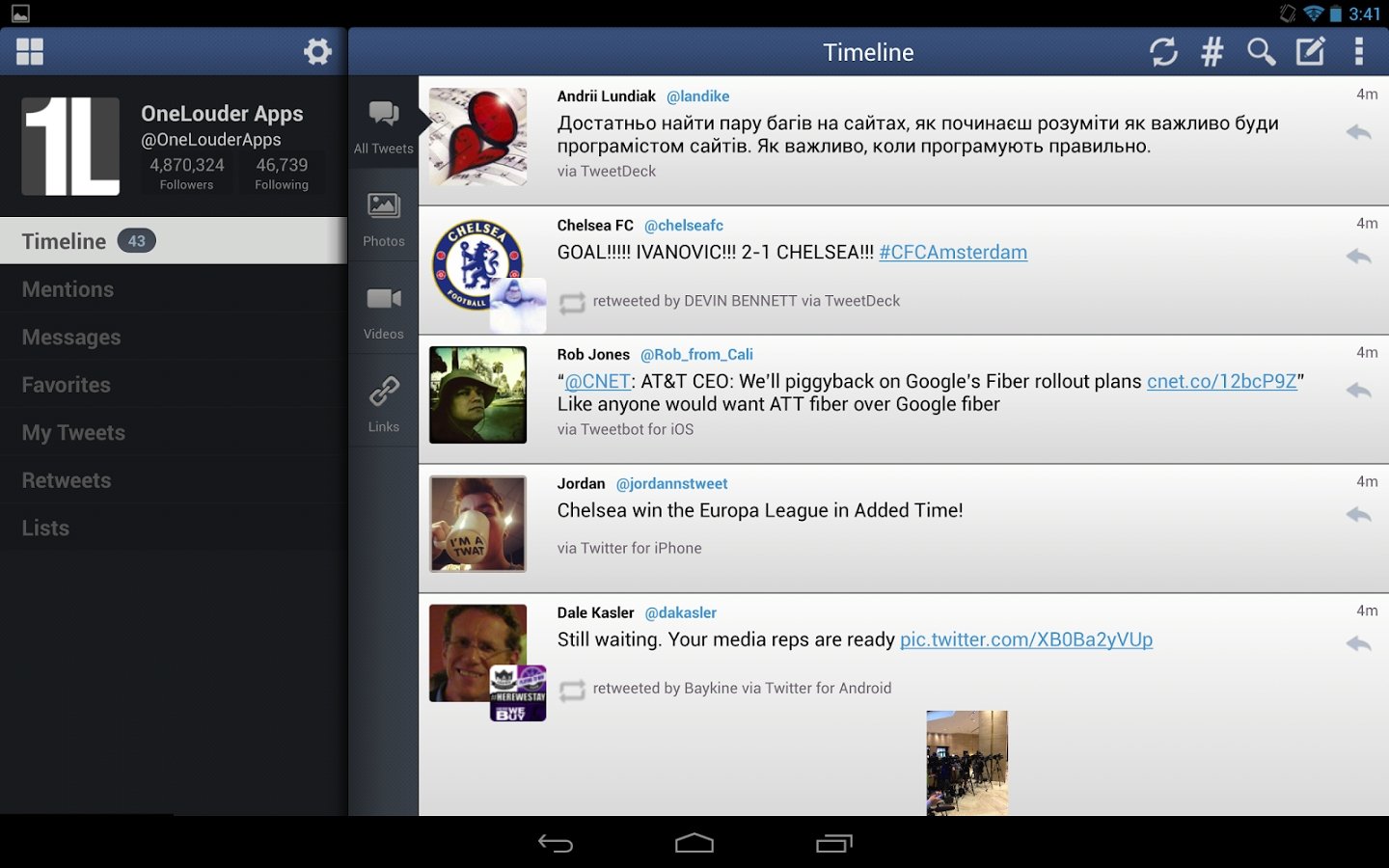Open Andrii Lundiak's heart avatar
This screenshot has width=1389, height=868.
point(477,137)
